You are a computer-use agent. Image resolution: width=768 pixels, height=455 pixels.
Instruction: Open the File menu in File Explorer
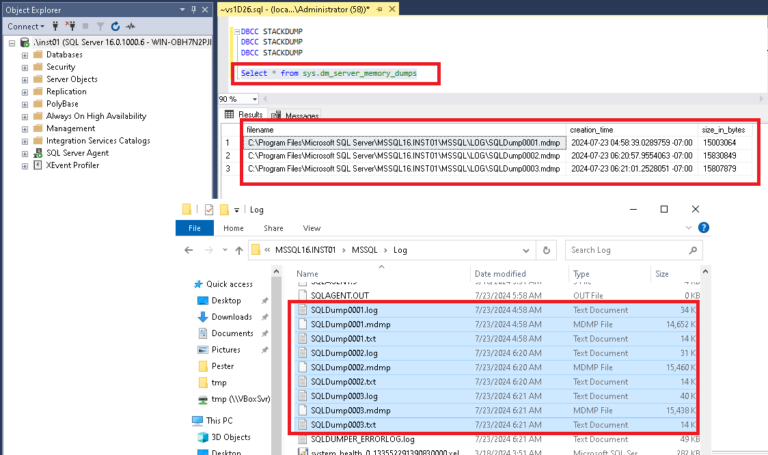(x=195, y=228)
